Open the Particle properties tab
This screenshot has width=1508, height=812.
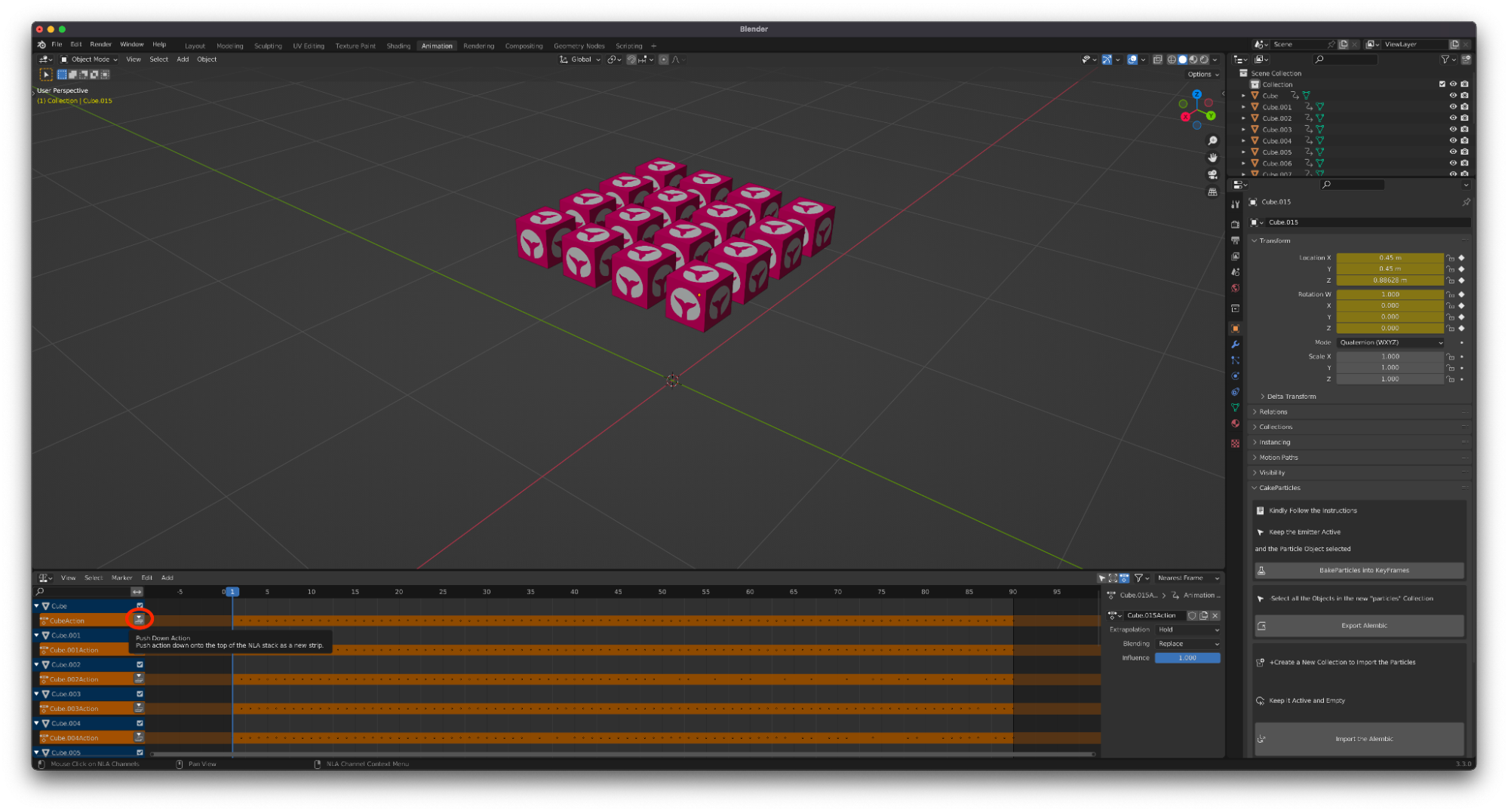[1235, 360]
